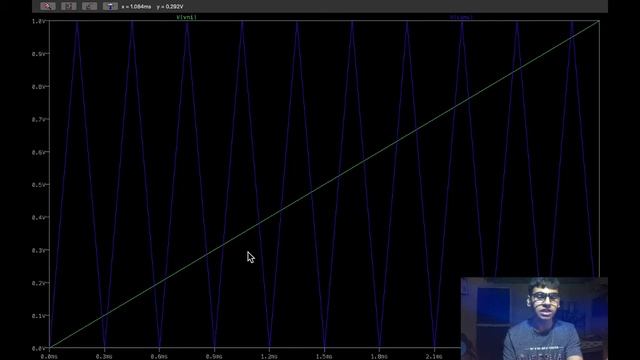Viewport: 640px width, 360px height.
Task: Click the 0.4V vertical axis label
Action: tap(38, 217)
